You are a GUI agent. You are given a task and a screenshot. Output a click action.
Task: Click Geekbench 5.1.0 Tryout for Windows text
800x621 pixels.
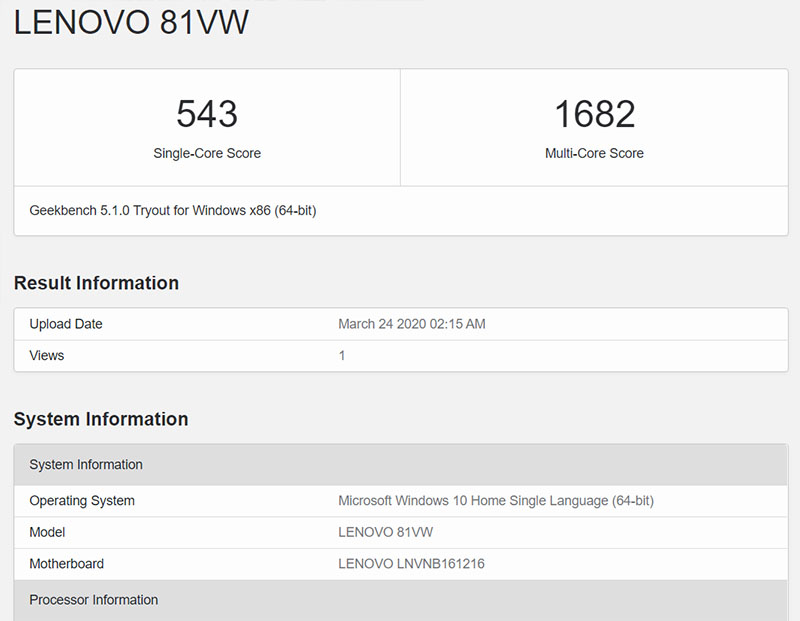coord(173,211)
